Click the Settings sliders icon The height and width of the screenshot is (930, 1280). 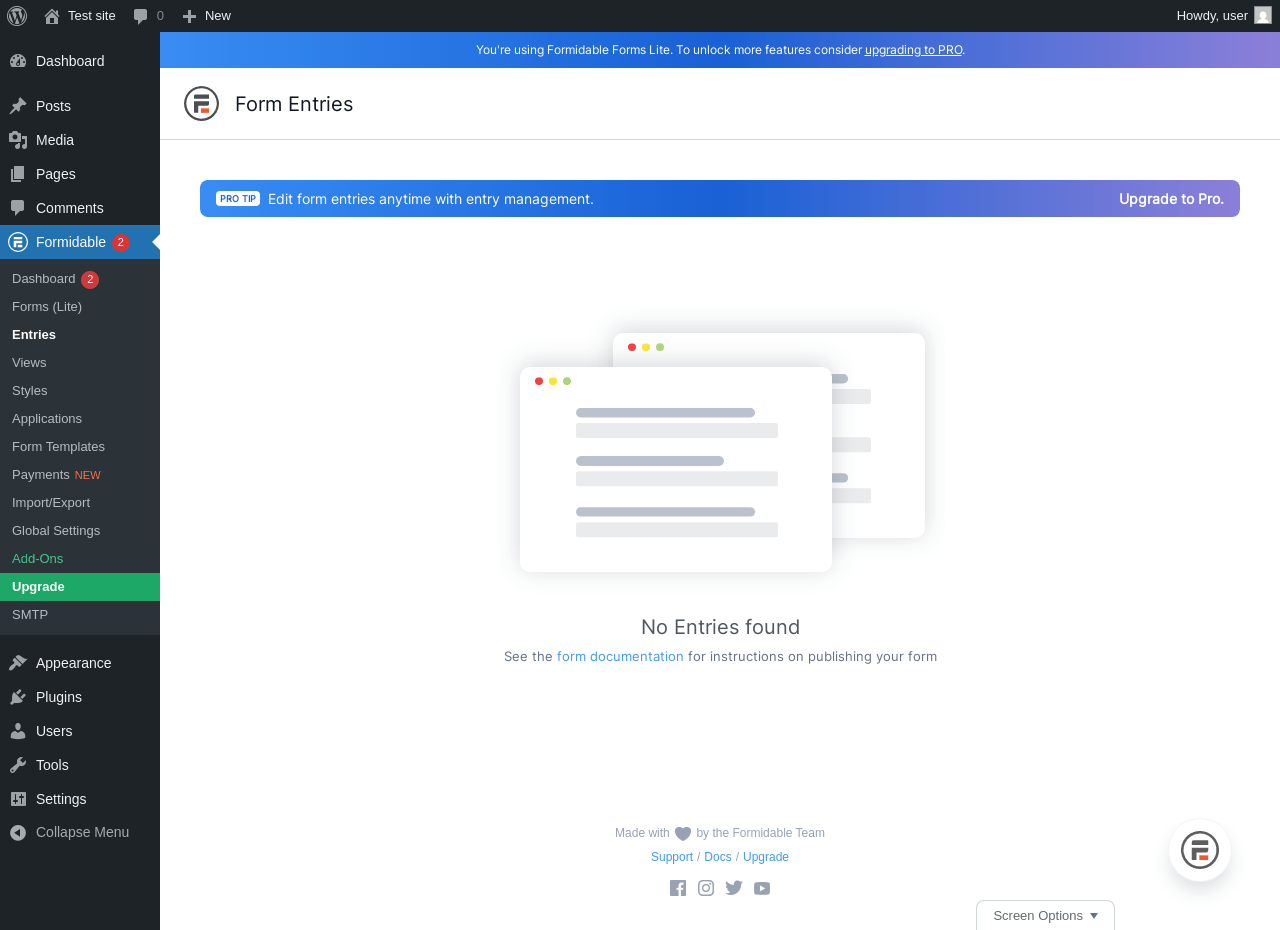[18, 799]
